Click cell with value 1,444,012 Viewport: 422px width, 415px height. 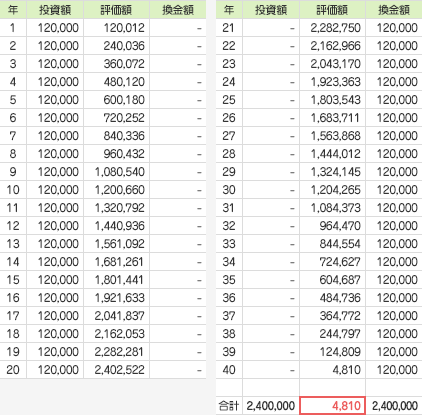click(x=333, y=154)
